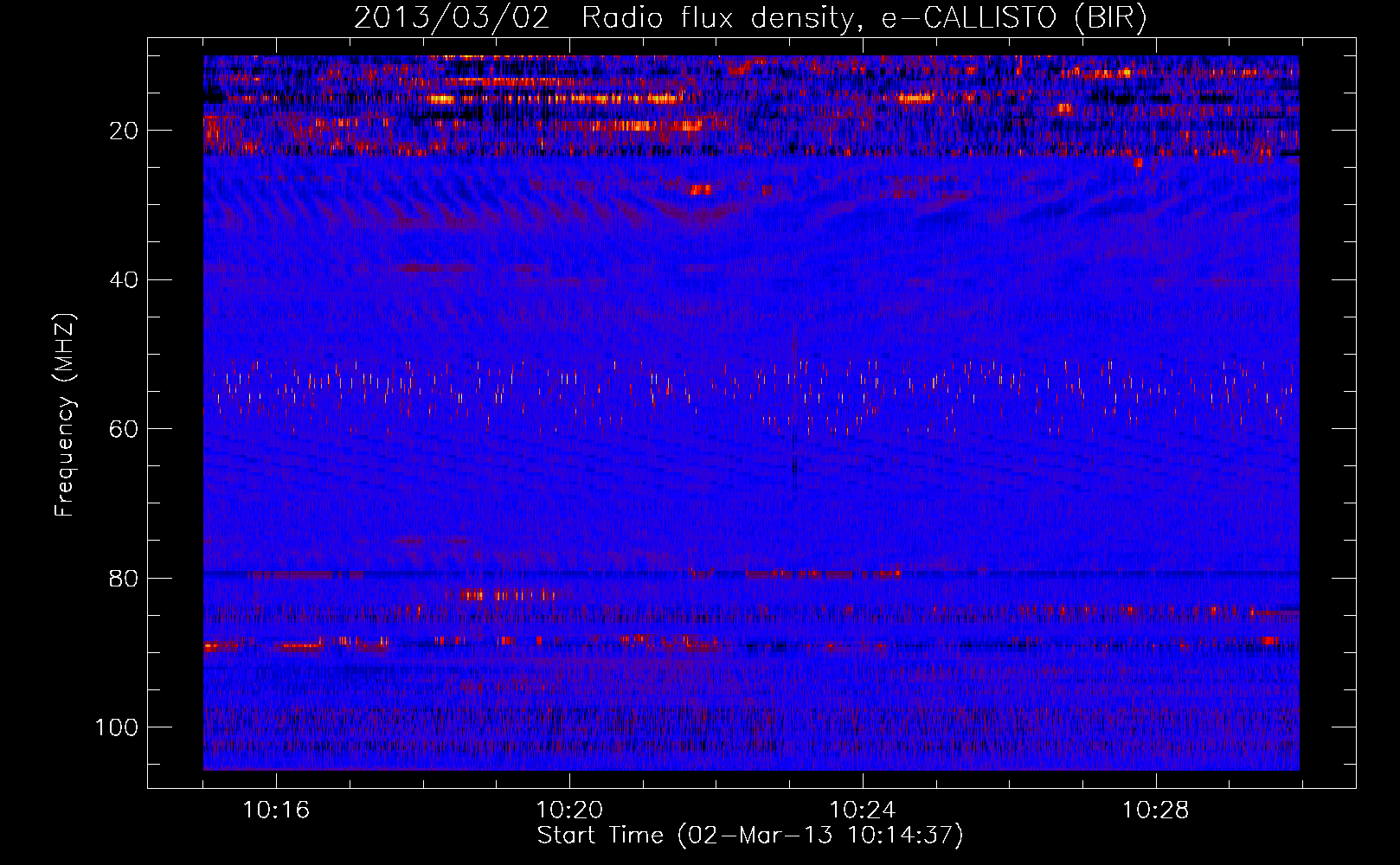This screenshot has height=865, width=1400.
Task: Click the time tick label '10:20'
Action: 569,811
